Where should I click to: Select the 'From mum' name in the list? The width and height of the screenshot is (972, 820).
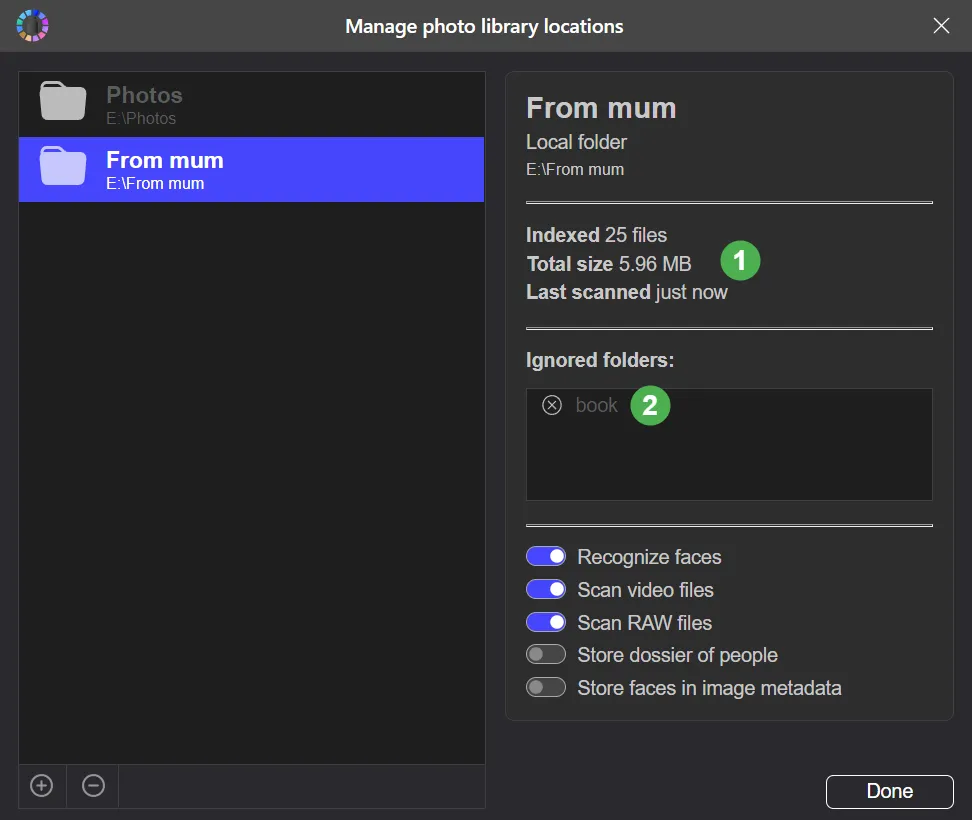click(165, 160)
